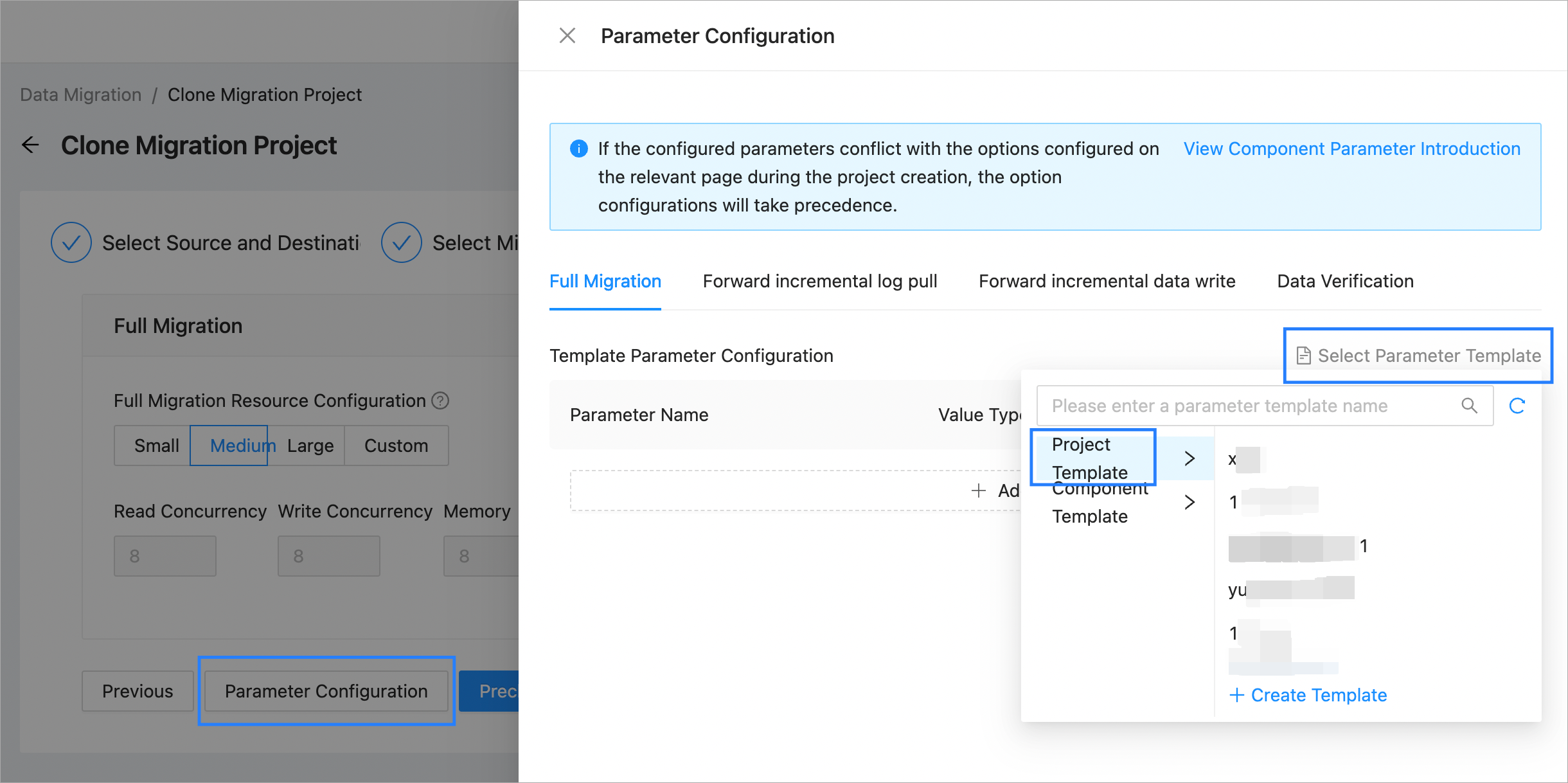1568x783 pixels.
Task: Click the help icon next to Resource Configuration
Action: pyautogui.click(x=440, y=401)
